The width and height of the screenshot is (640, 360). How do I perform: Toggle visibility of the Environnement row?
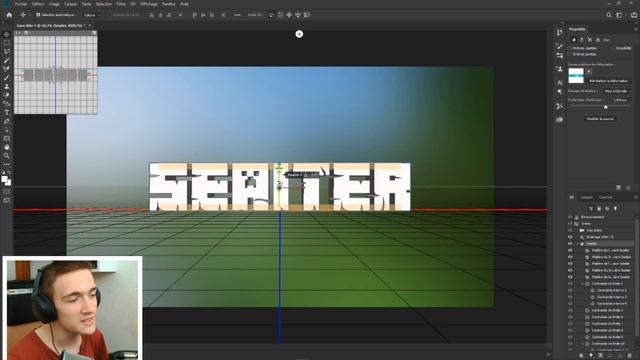[570, 217]
